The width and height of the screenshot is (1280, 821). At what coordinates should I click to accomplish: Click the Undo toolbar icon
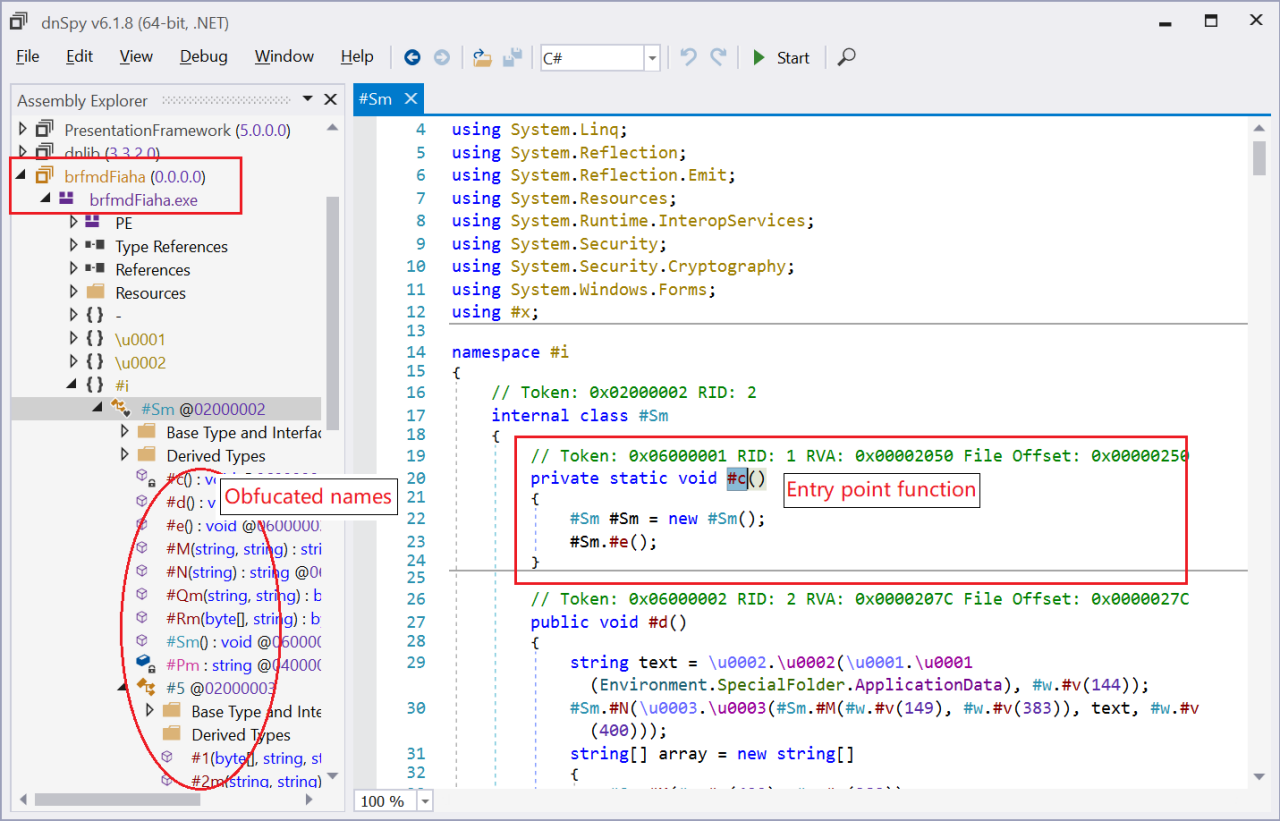tap(688, 58)
